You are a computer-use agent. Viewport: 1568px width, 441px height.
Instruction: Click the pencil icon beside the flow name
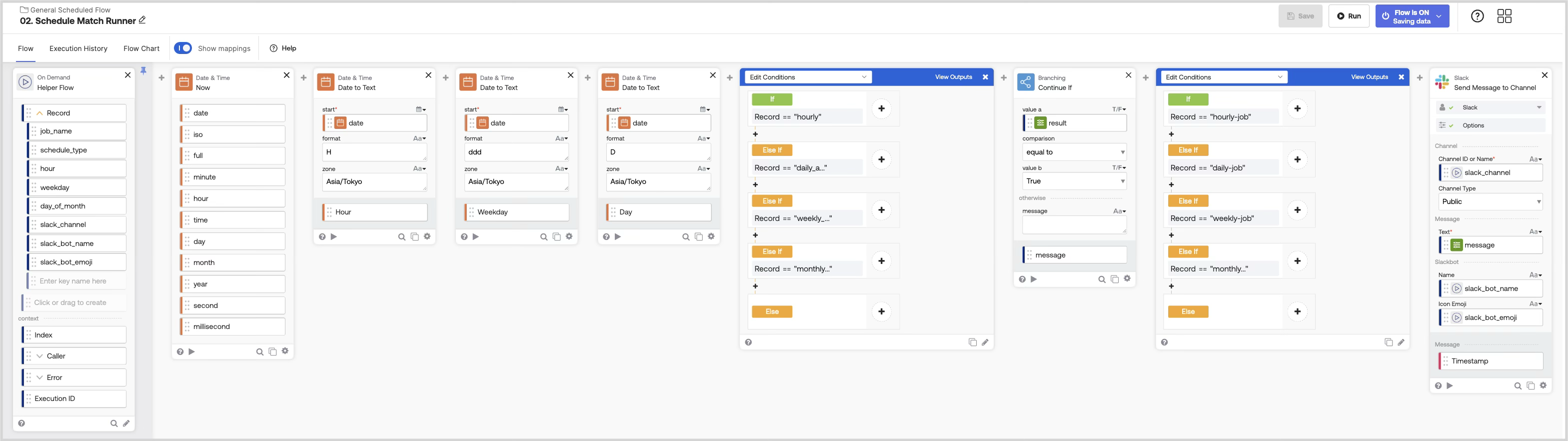click(x=142, y=20)
